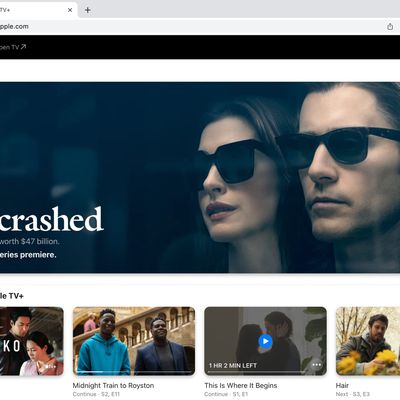Open more options on This Is Where It Begins

pos(317,365)
